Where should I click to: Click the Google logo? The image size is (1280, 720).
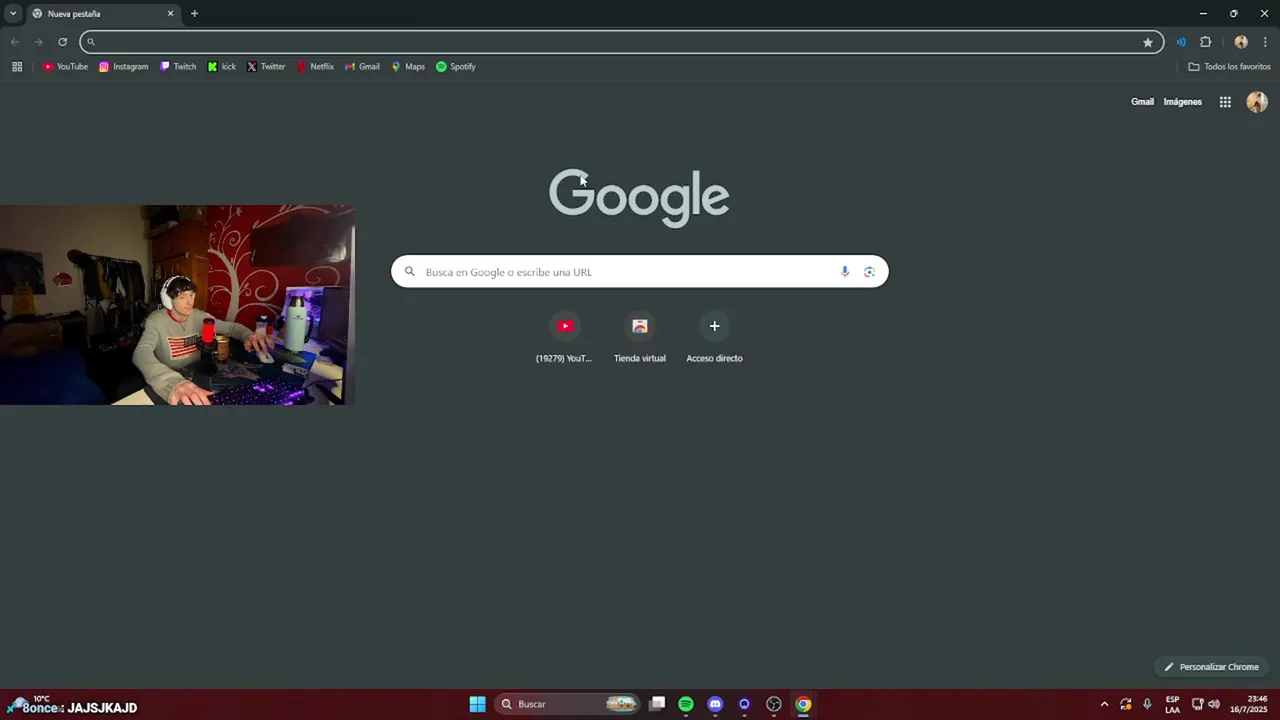[639, 197]
